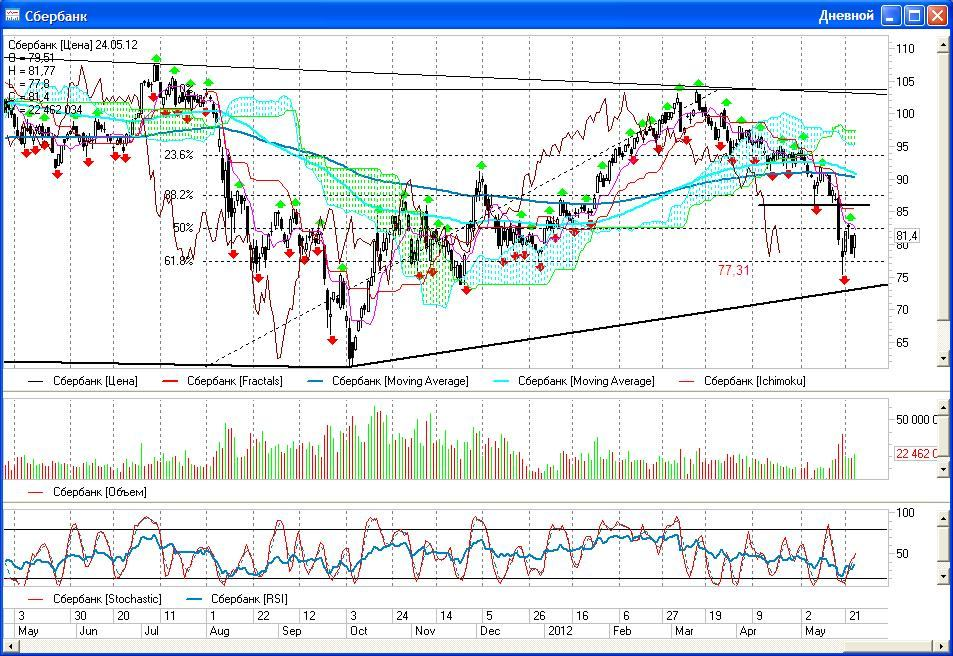The width and height of the screenshot is (953, 656).
Task: Click the current volume tag 22 462
Action: pos(917,454)
